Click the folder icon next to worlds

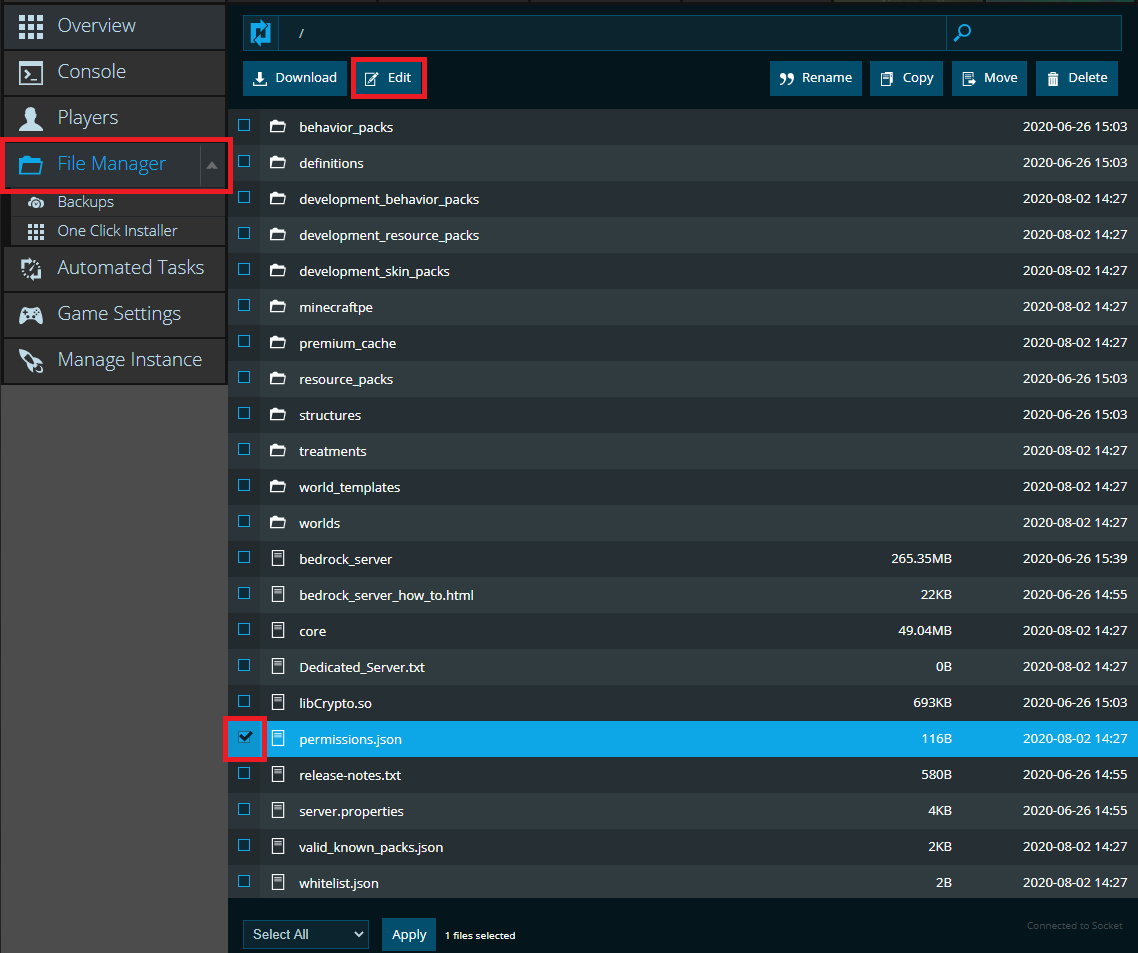[x=278, y=523]
